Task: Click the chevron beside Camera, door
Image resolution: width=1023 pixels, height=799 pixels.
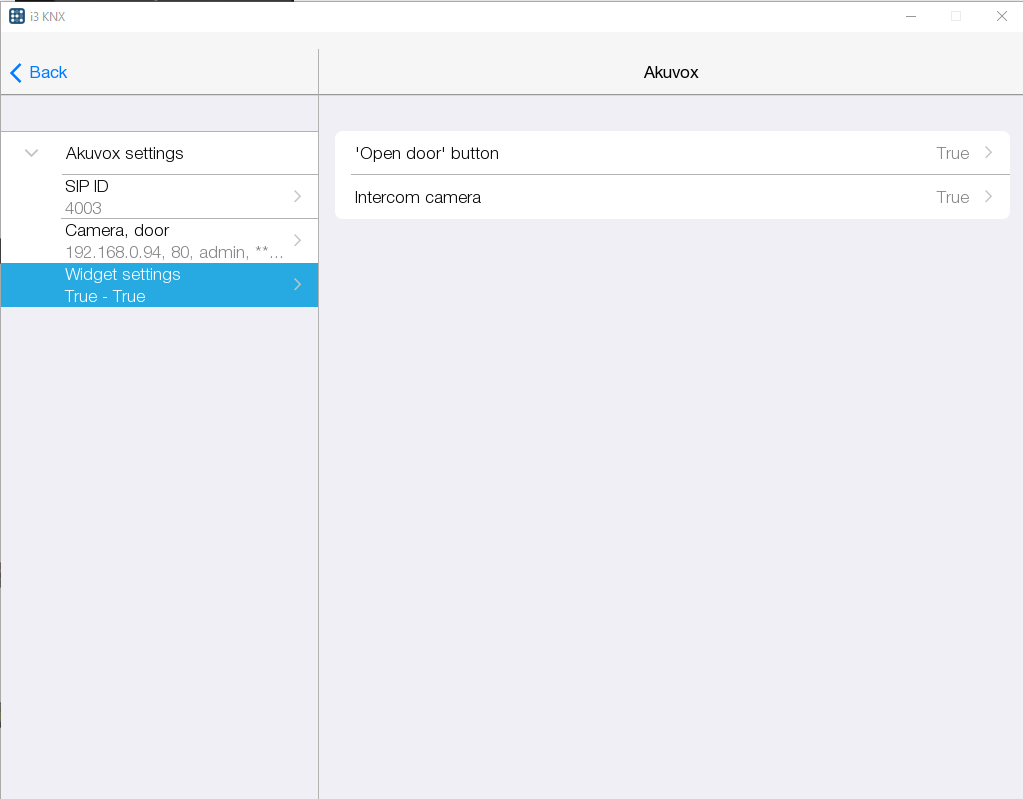Action: click(x=297, y=241)
